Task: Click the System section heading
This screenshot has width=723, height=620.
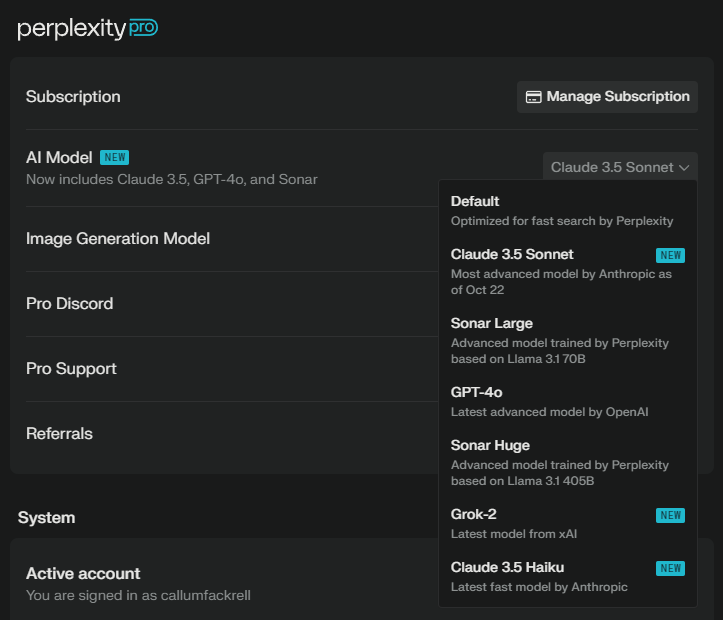Action: [47, 518]
